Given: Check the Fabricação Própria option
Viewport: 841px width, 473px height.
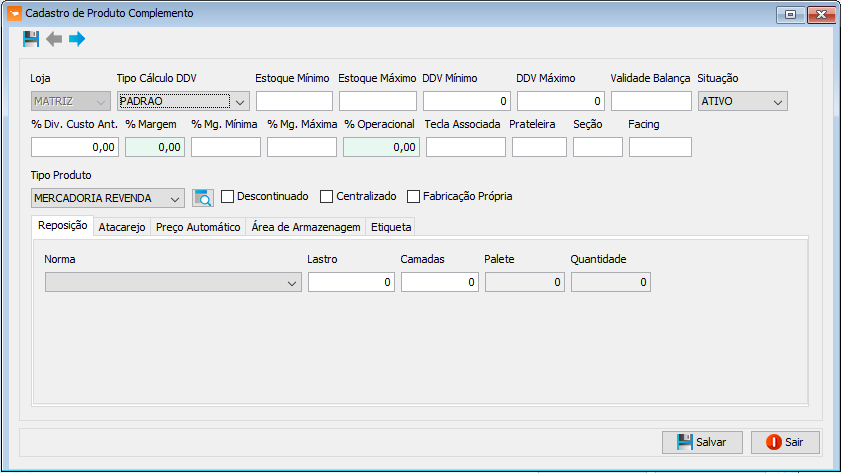Looking at the screenshot, I should pos(413,197).
